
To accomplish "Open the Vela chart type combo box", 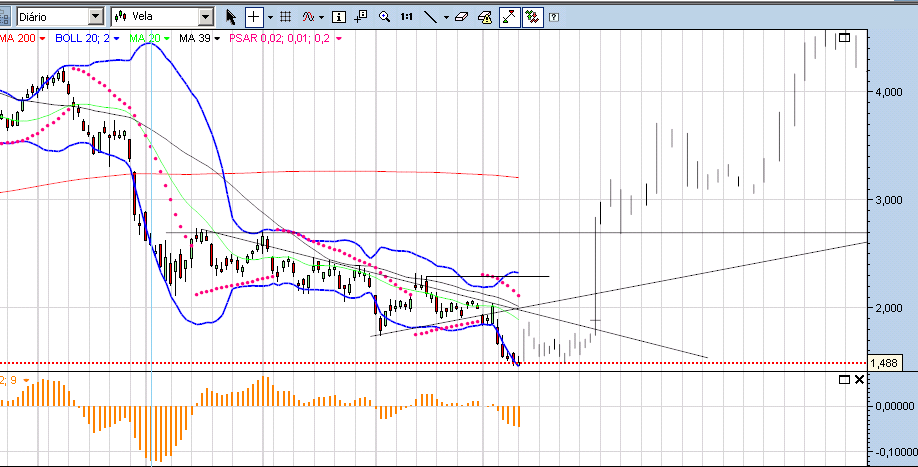I will click(162, 16).
